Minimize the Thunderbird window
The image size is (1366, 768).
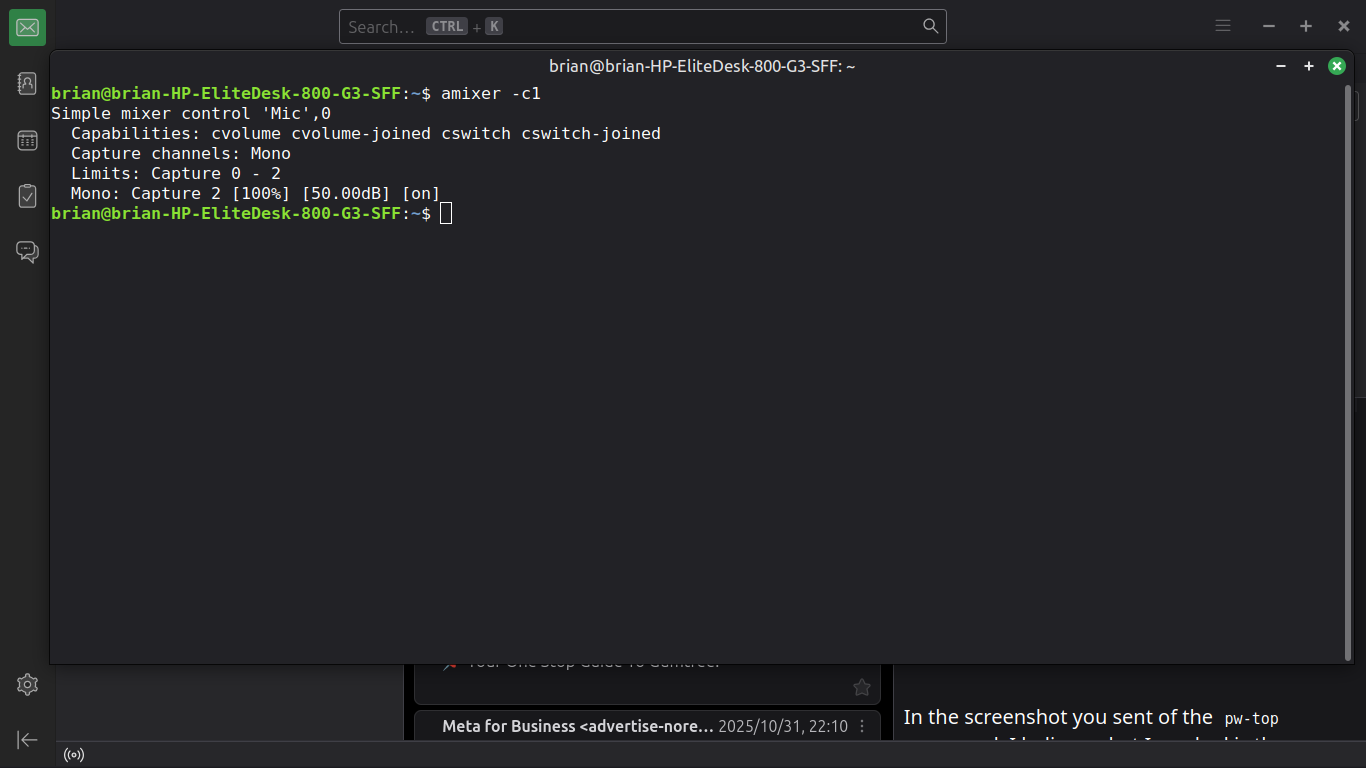click(1269, 26)
